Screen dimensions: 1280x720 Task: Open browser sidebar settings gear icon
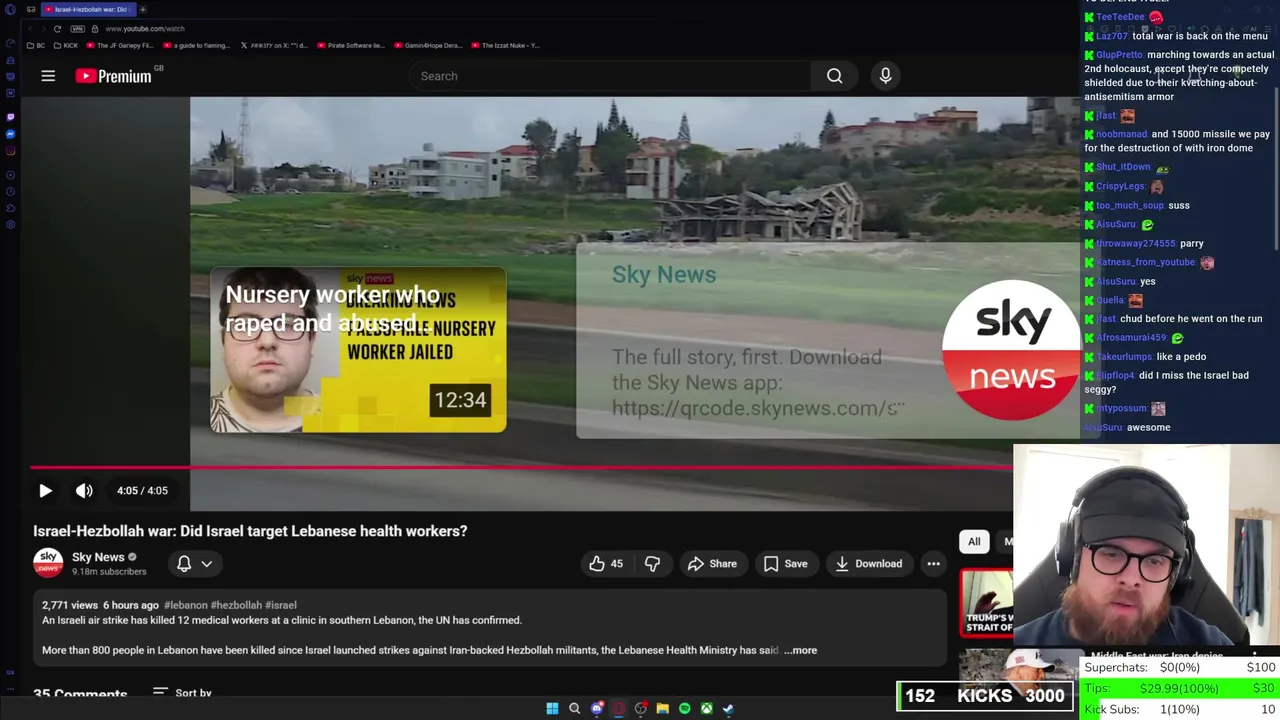tap(11, 224)
